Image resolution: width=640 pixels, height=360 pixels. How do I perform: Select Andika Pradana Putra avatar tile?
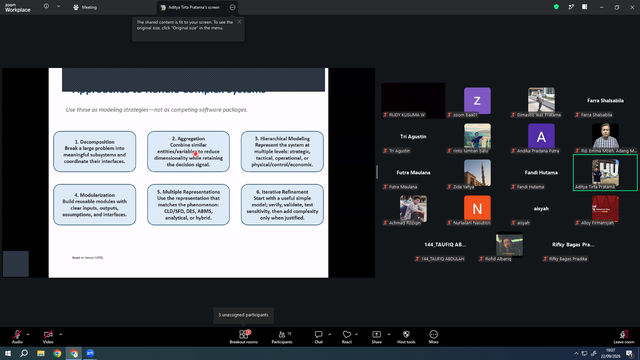541,137
